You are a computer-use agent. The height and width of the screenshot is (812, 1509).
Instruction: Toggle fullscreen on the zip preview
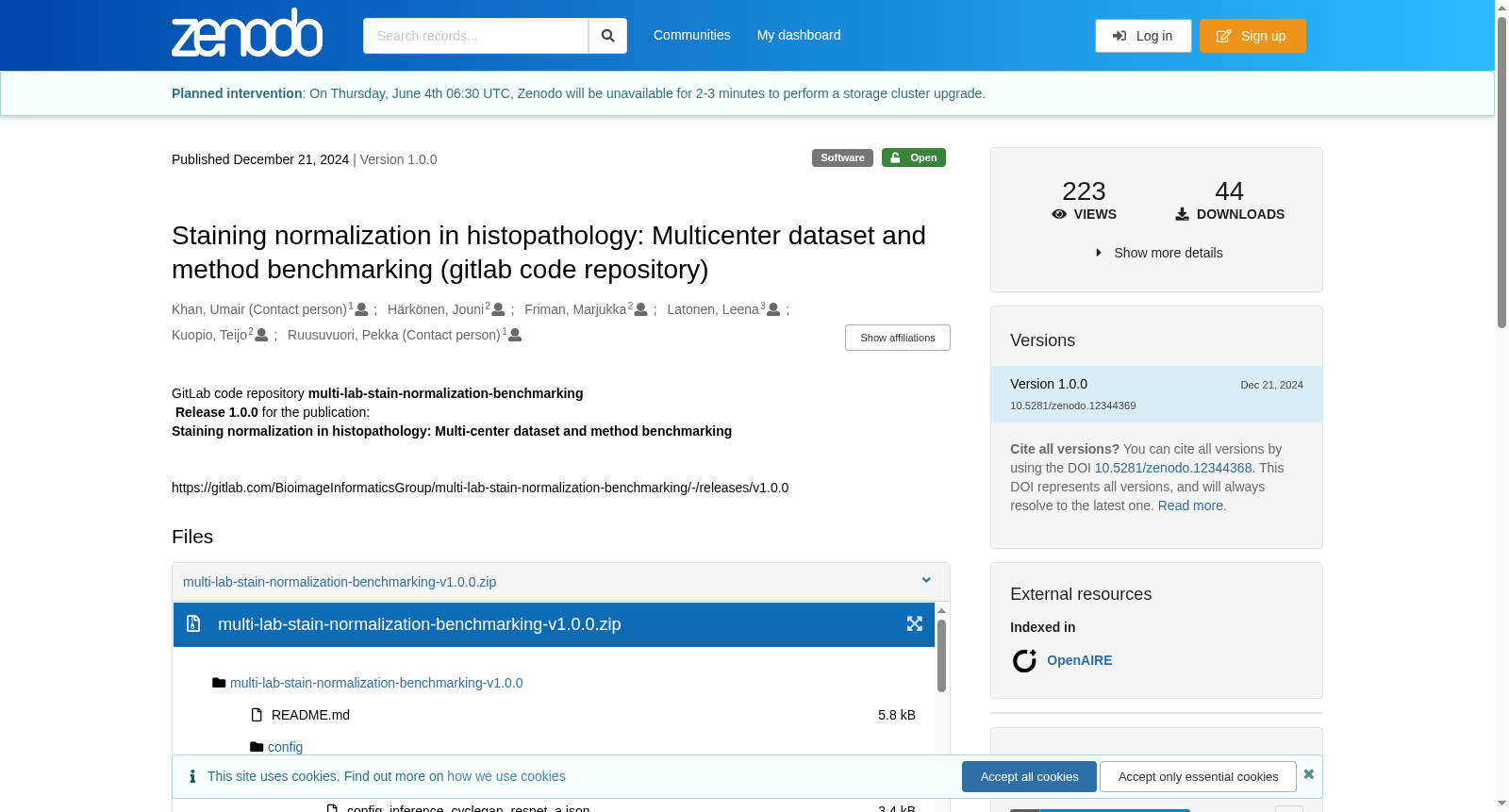pos(914,624)
